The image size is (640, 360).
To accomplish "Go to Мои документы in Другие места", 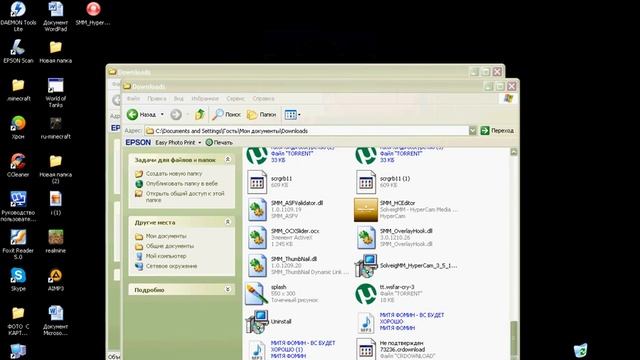I will [x=166, y=236].
